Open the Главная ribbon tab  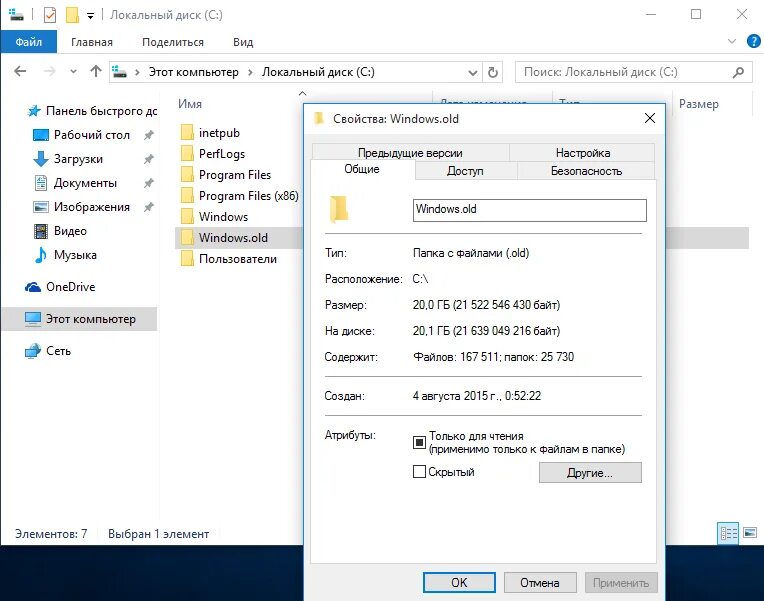[92, 42]
